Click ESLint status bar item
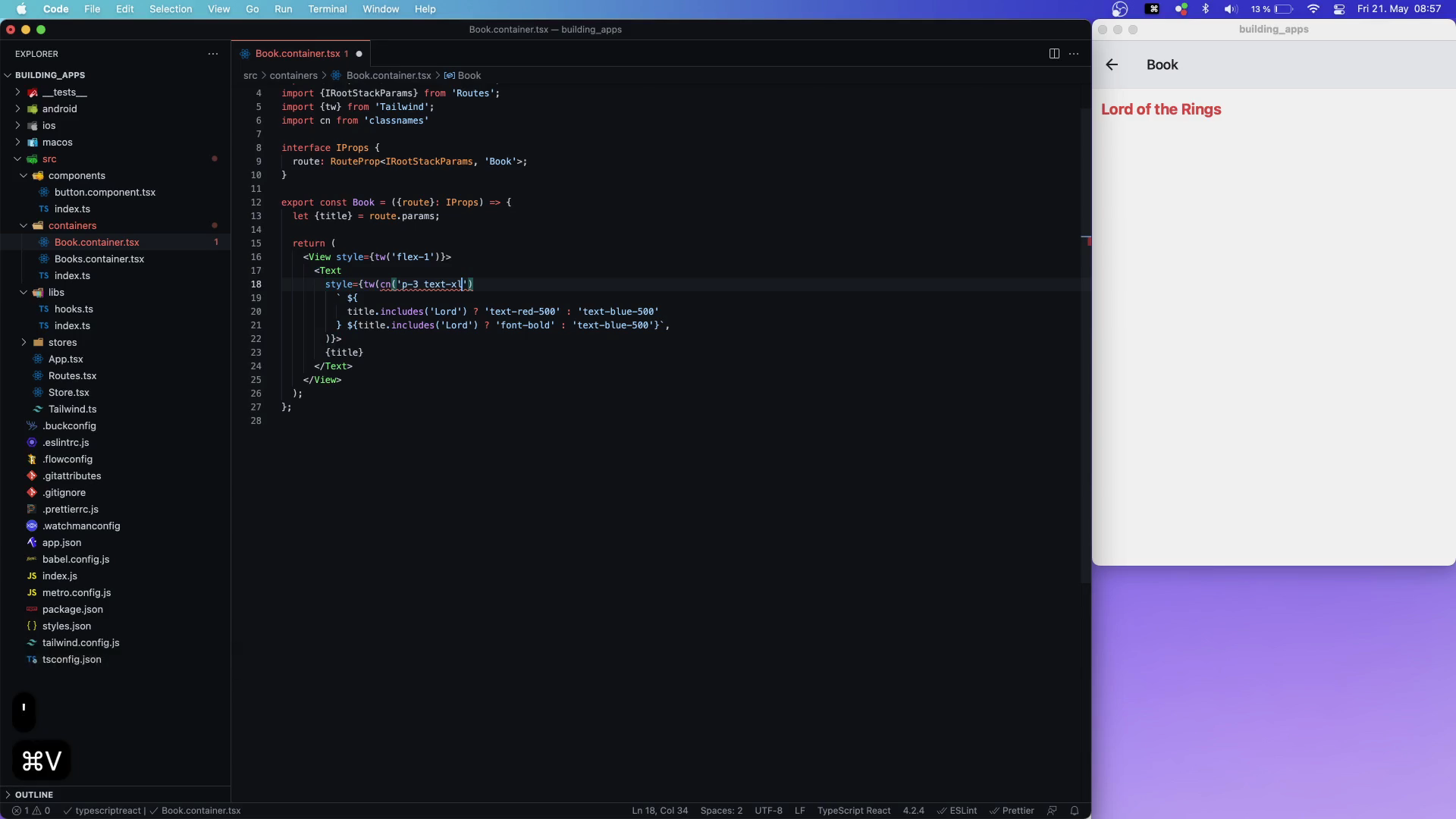Screen dimensions: 1456x819 (x=957, y=811)
